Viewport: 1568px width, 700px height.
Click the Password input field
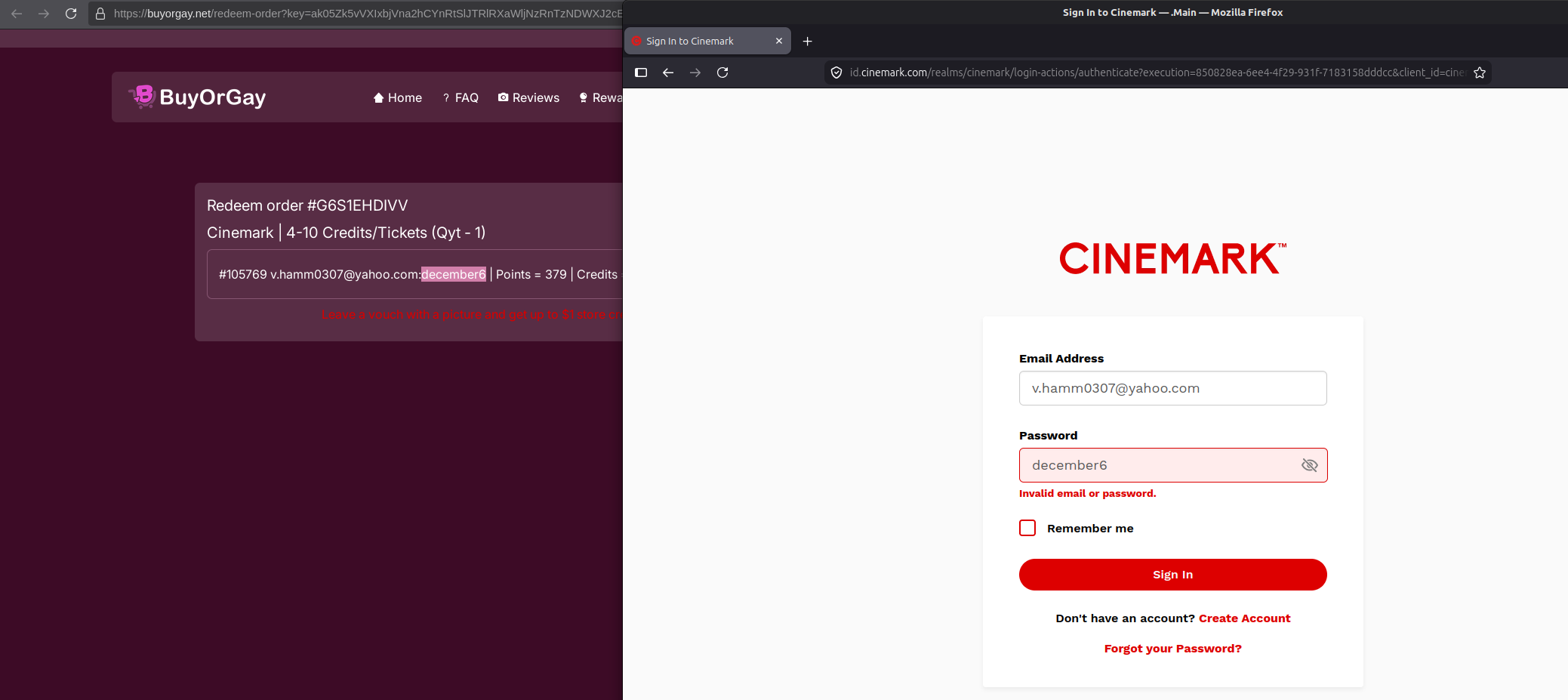point(1172,465)
